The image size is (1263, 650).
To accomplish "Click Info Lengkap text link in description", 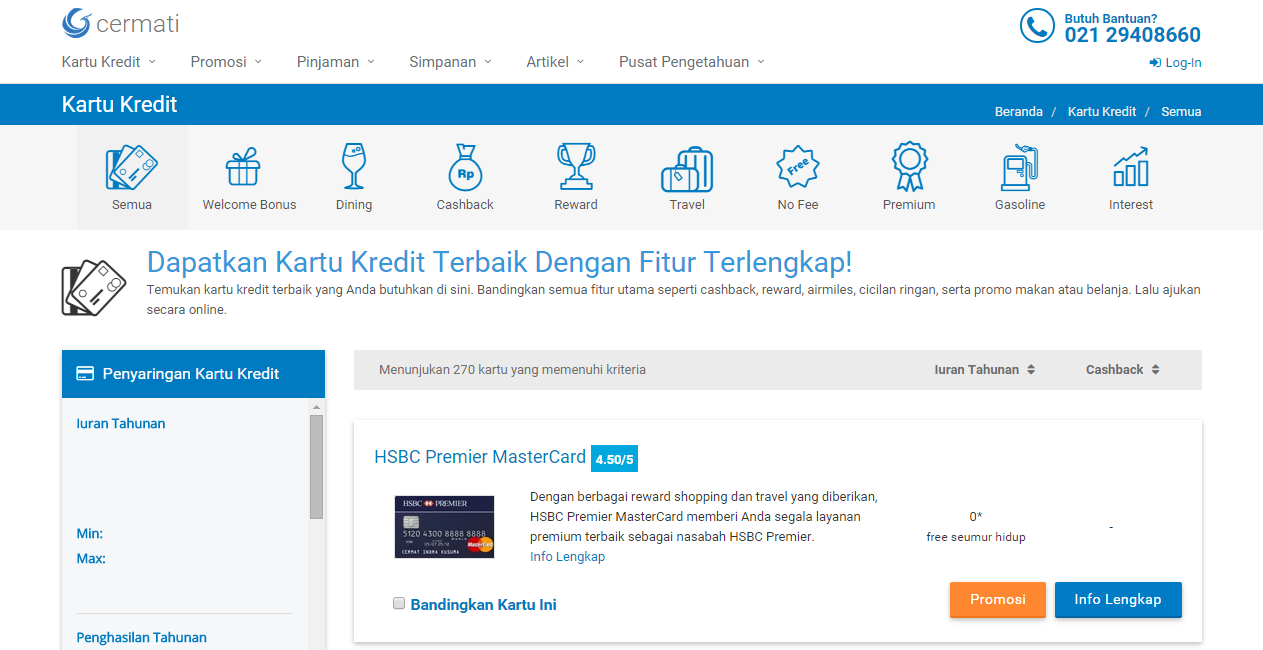I will point(567,557).
